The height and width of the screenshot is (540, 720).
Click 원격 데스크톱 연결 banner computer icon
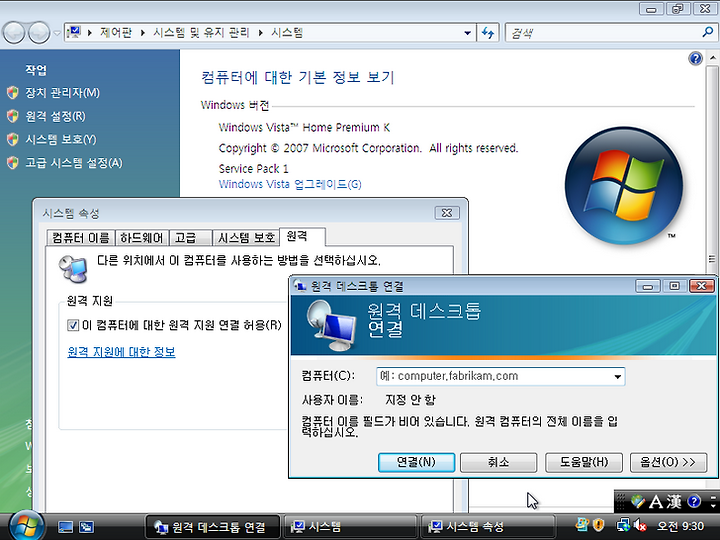332,325
